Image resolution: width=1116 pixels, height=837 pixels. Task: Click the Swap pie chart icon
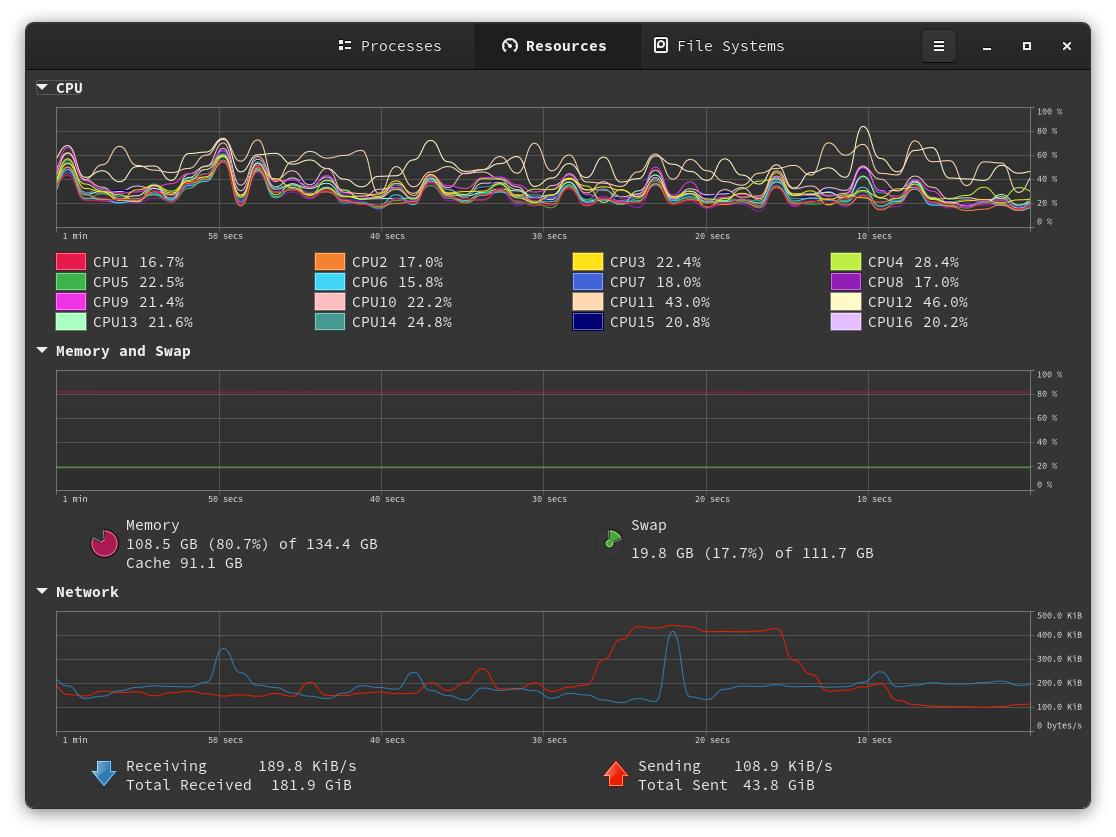[609, 544]
